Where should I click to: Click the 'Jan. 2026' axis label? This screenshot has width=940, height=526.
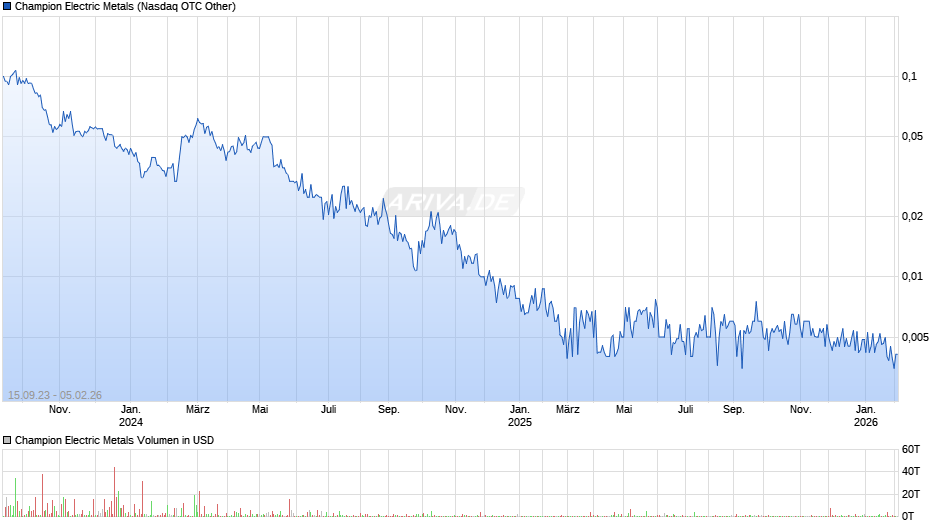click(x=866, y=416)
